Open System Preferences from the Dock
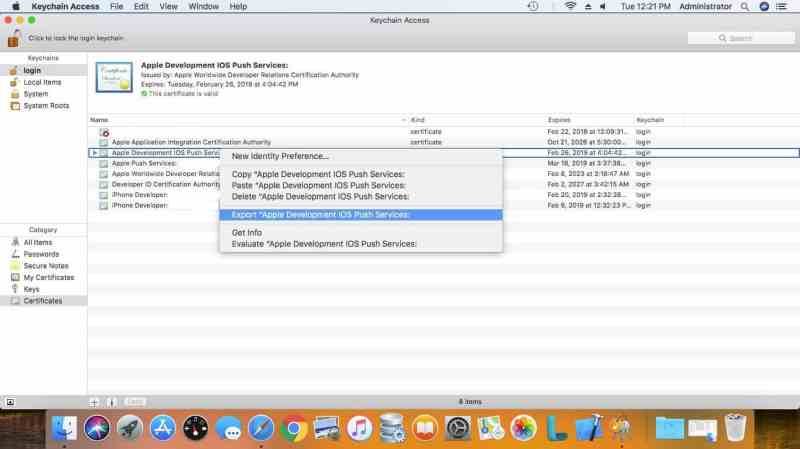Screen dimensions: 800x449 (458, 428)
